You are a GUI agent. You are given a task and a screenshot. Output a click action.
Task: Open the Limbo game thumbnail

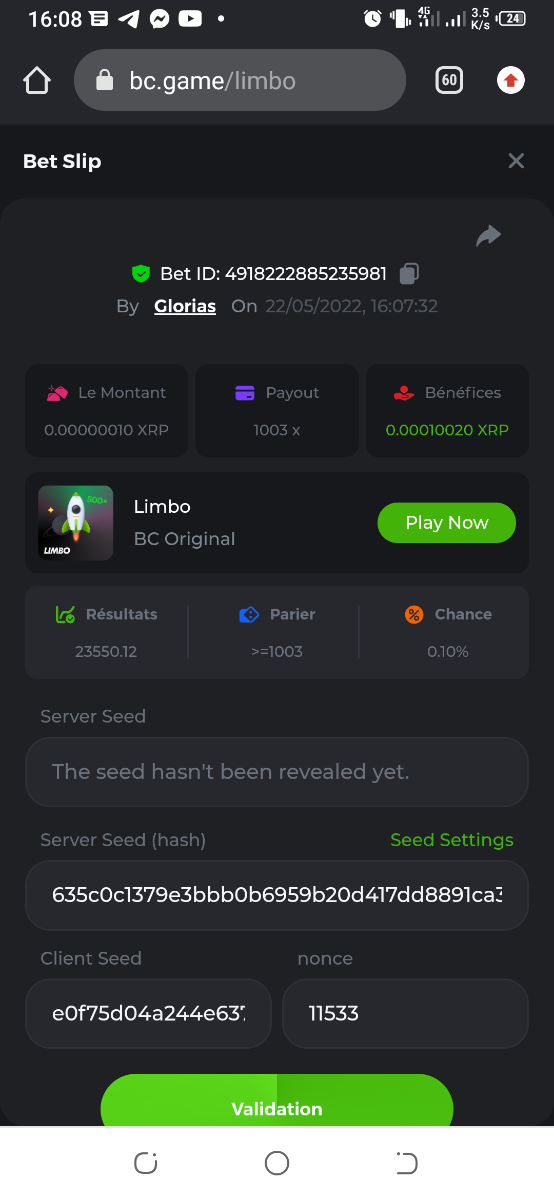tap(75, 523)
